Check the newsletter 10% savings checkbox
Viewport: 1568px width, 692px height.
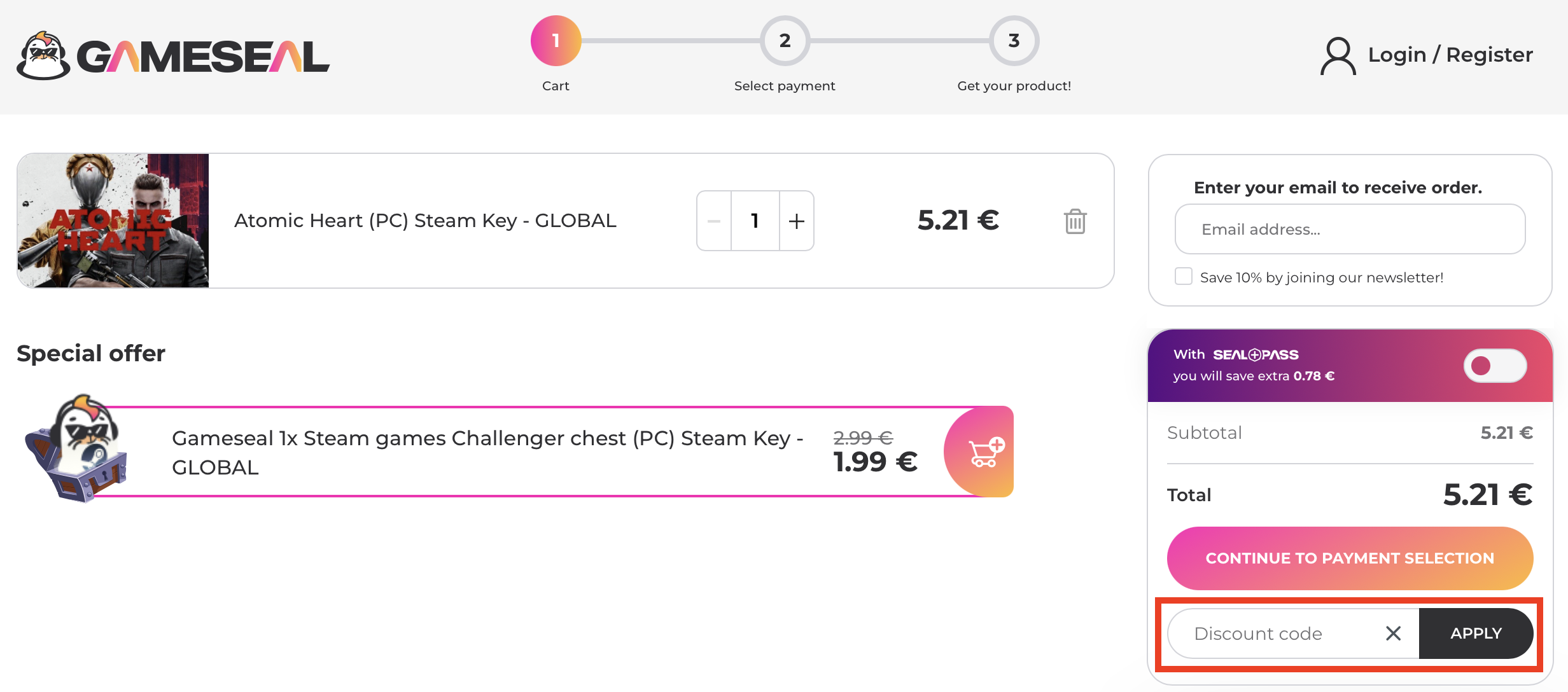(x=1183, y=277)
